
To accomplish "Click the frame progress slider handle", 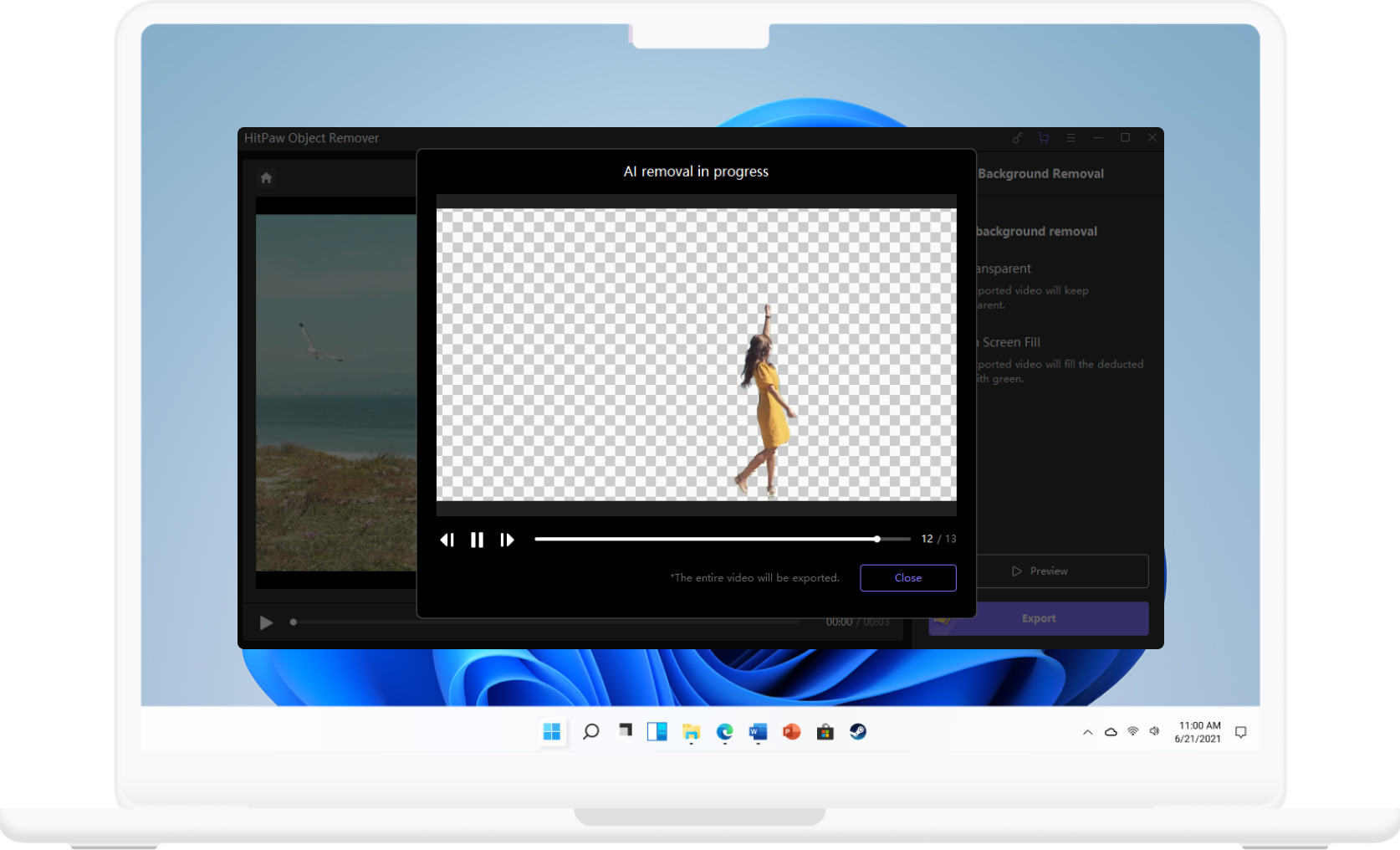I will pos(876,539).
